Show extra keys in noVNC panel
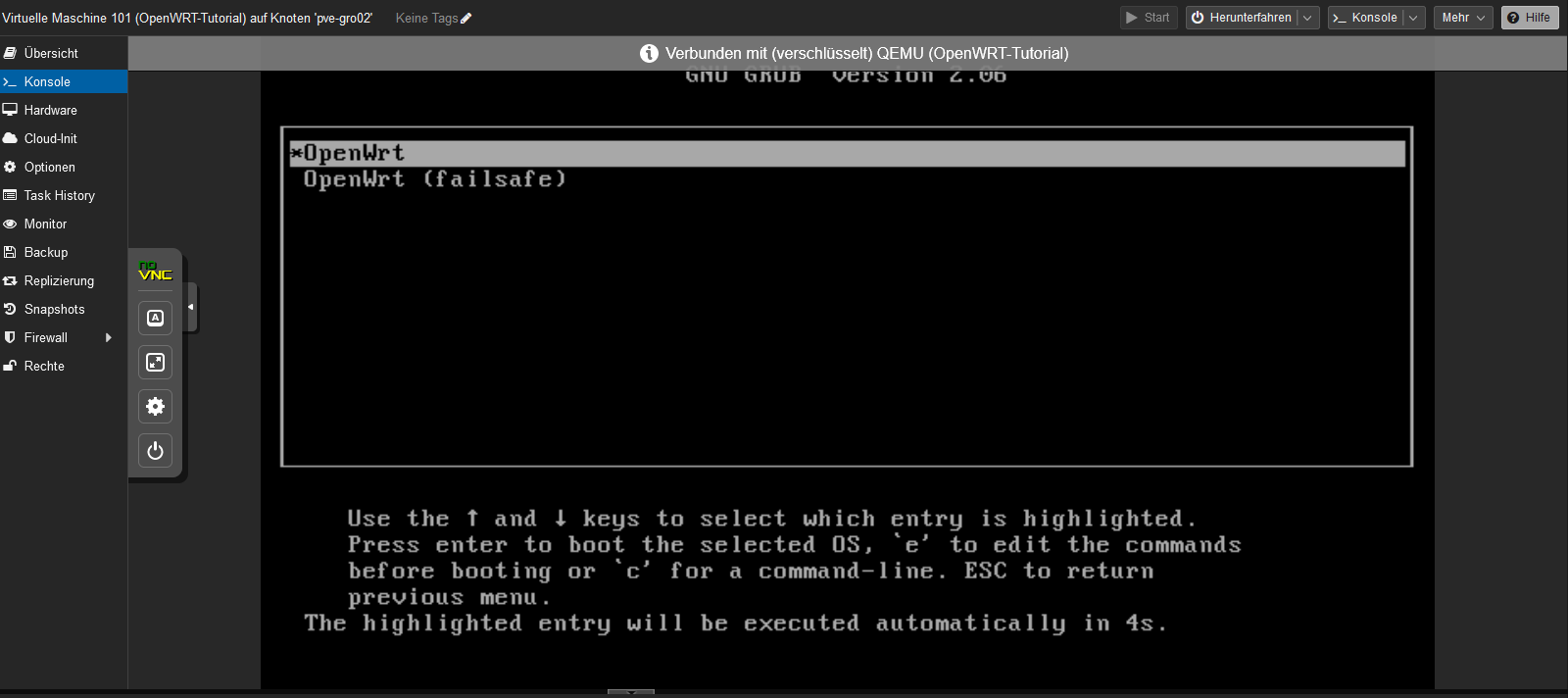 pos(155,318)
